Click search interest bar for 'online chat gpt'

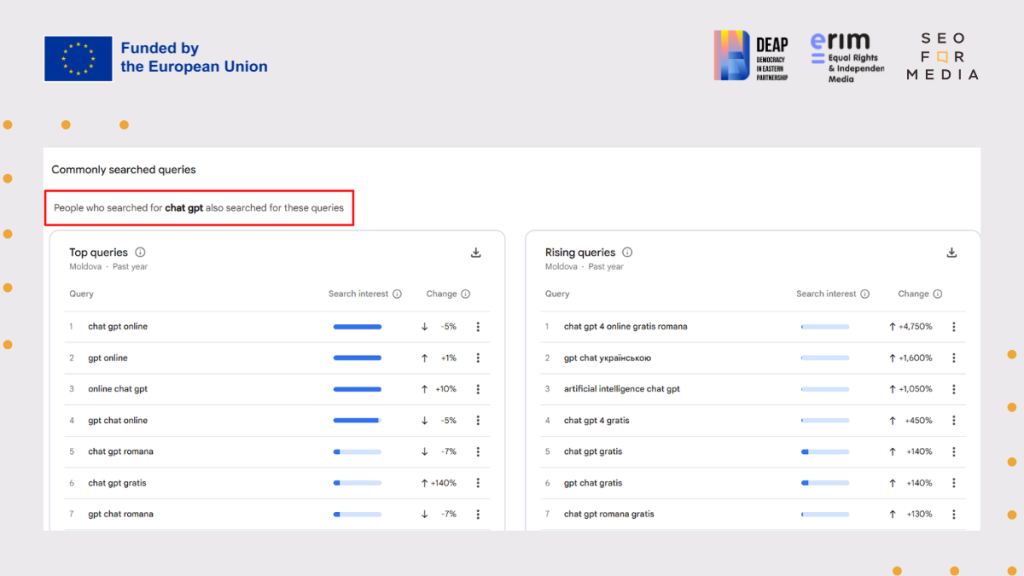click(357, 389)
